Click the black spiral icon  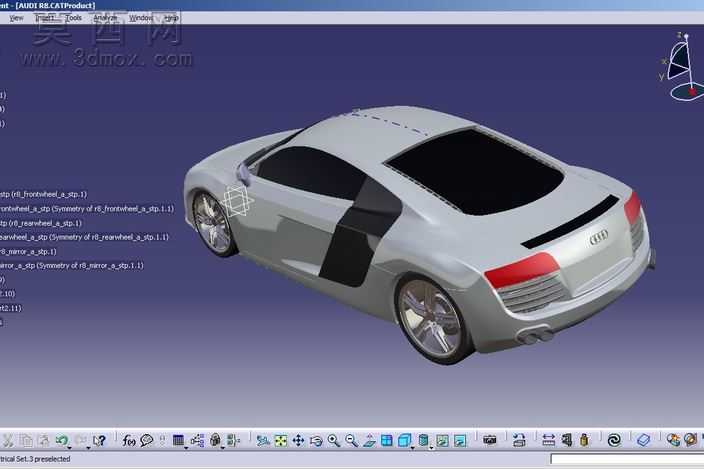[x=614, y=440]
